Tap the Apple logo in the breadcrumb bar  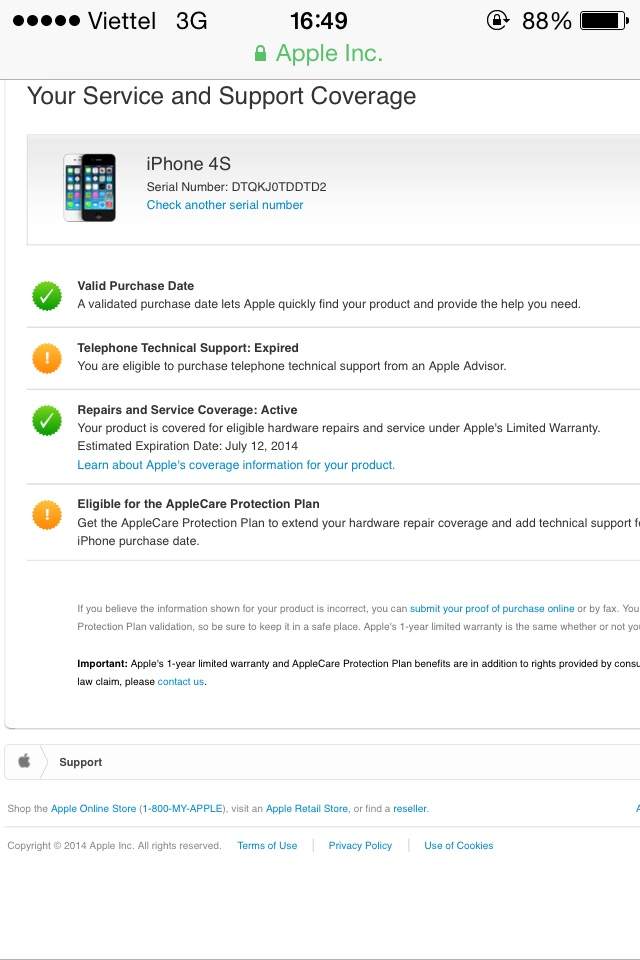pyautogui.click(x=24, y=761)
